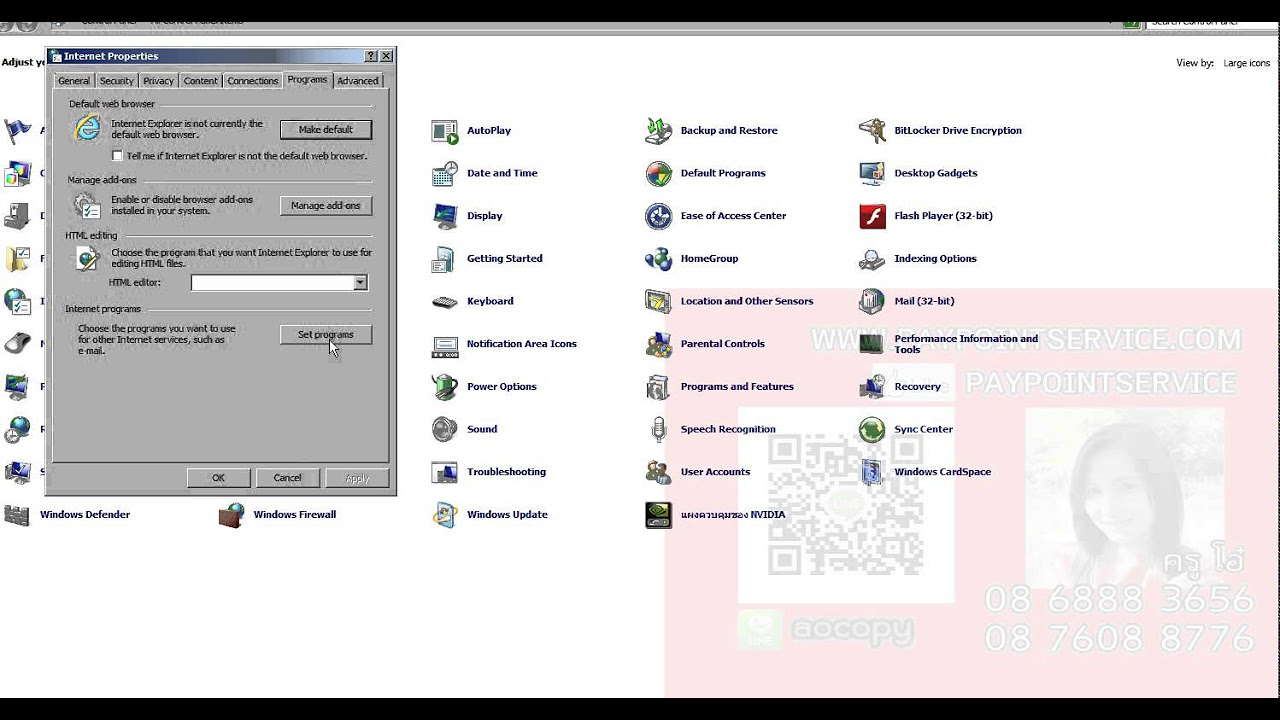Click the Apply button
The image size is (1280, 720).
click(x=357, y=478)
